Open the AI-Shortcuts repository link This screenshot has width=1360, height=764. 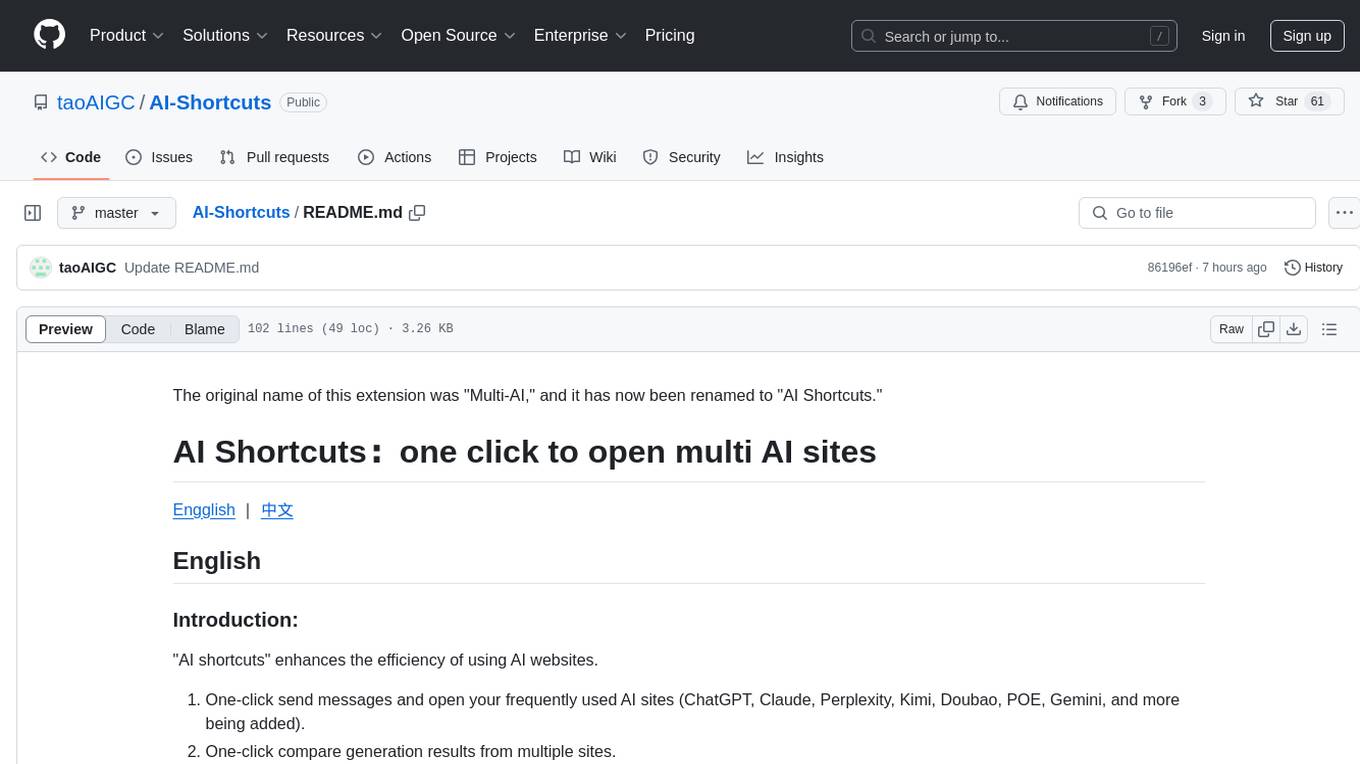210,102
